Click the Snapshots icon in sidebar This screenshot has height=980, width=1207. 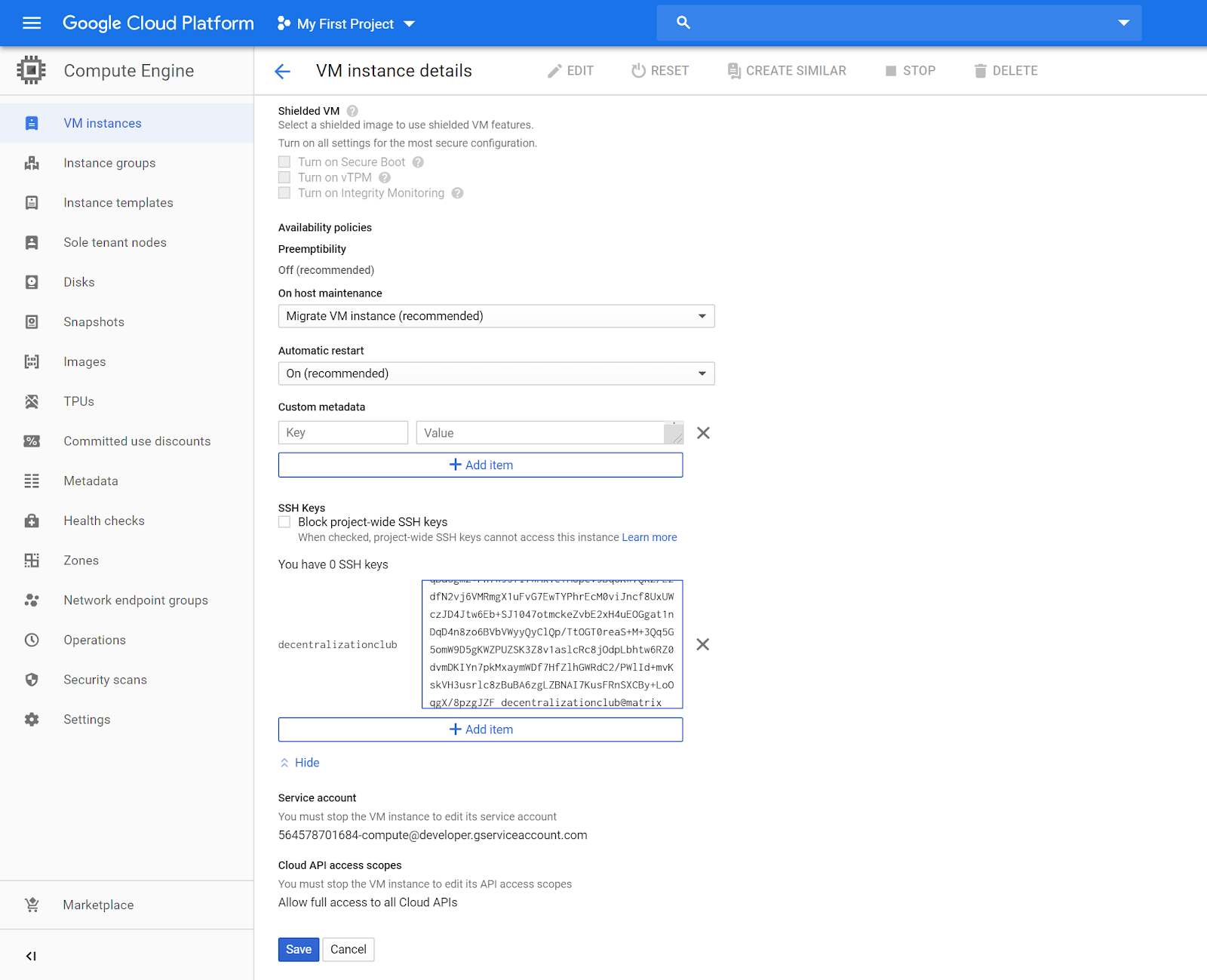pos(32,322)
